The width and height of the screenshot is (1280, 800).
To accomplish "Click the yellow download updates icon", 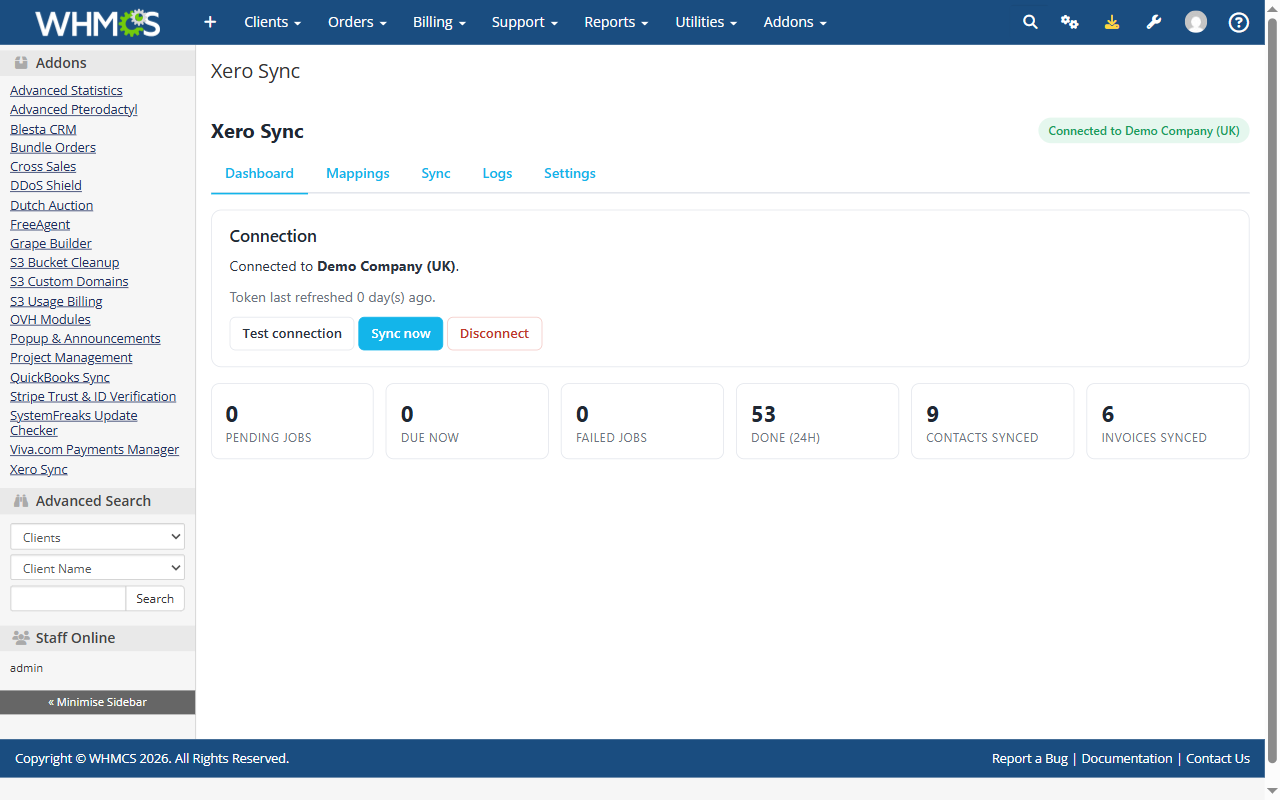I will point(1112,22).
